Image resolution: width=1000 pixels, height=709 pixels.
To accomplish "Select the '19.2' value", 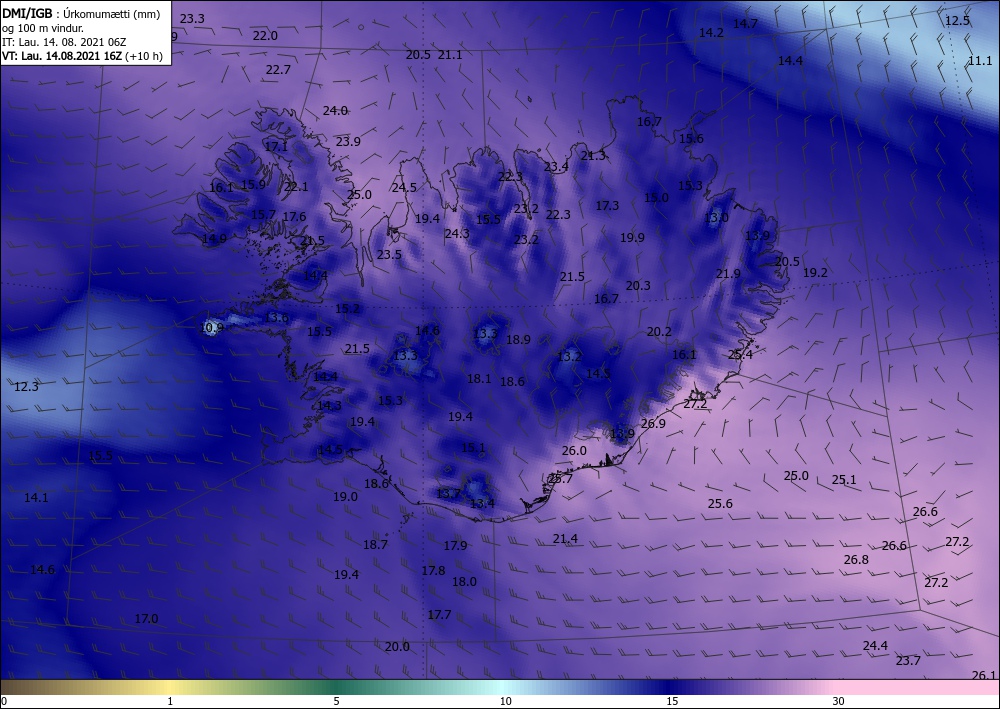I will 815,272.
